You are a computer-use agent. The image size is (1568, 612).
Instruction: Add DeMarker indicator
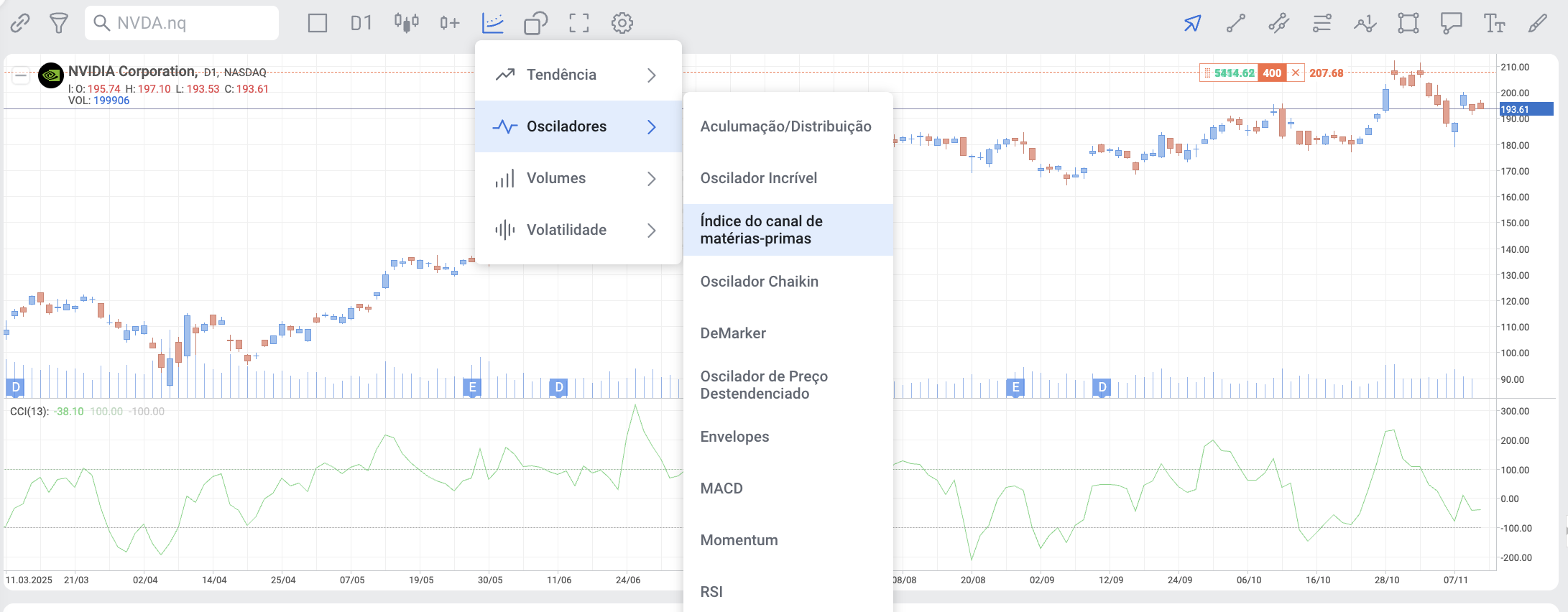coord(788,333)
